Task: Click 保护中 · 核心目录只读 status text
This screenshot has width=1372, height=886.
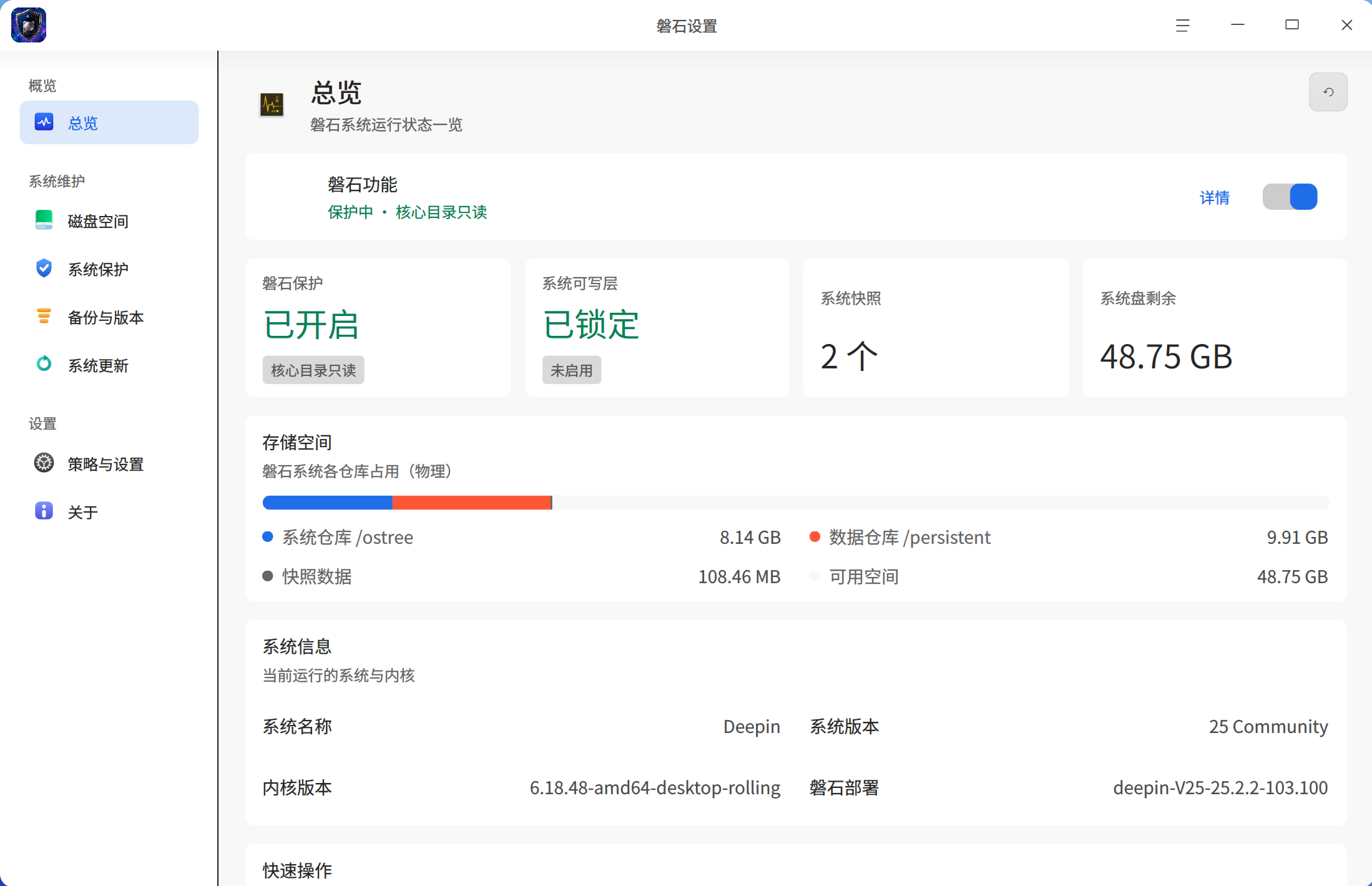Action: point(407,212)
